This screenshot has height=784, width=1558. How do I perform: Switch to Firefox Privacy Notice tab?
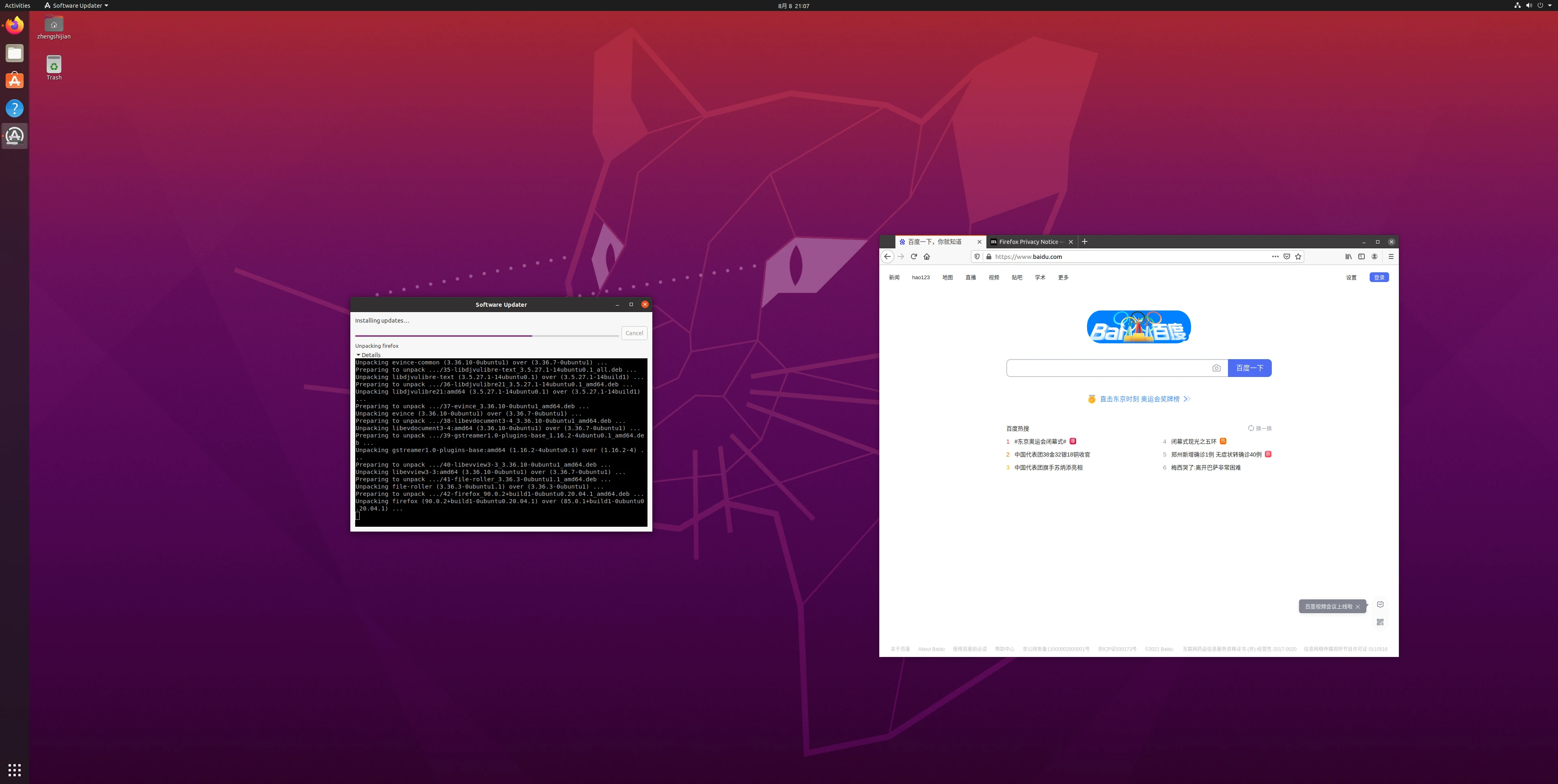click(1028, 242)
